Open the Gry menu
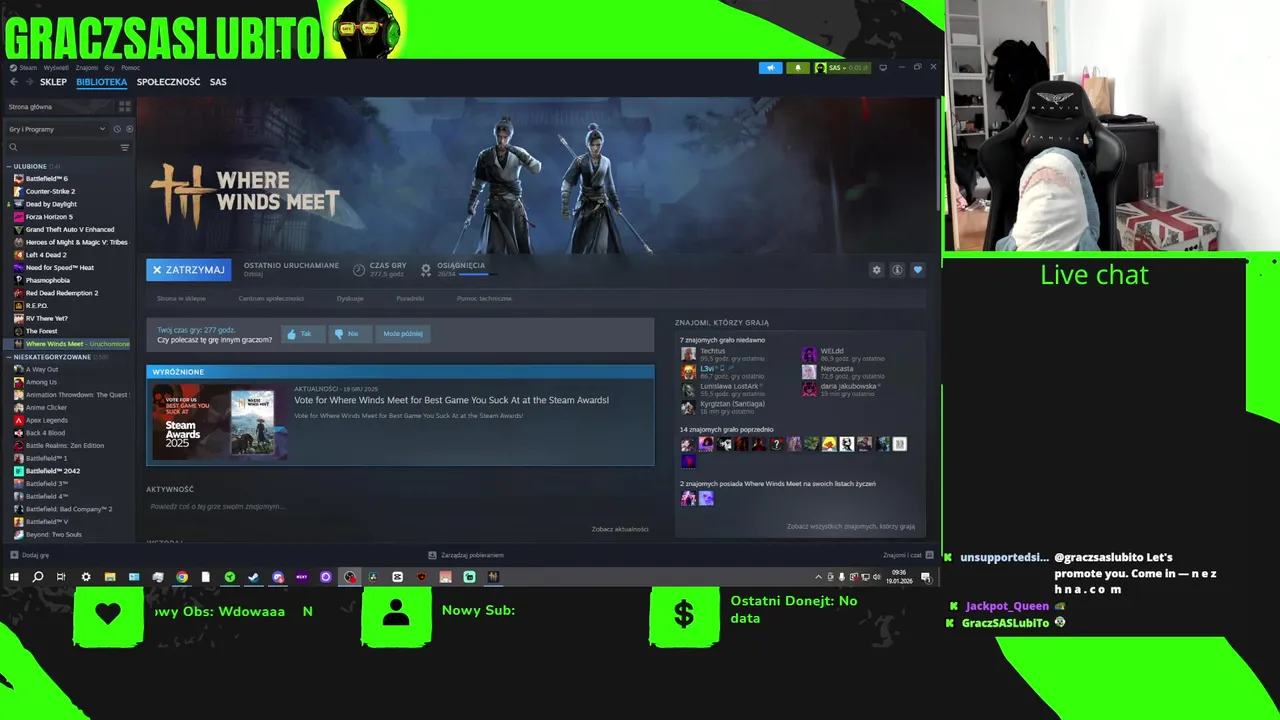 point(109,68)
